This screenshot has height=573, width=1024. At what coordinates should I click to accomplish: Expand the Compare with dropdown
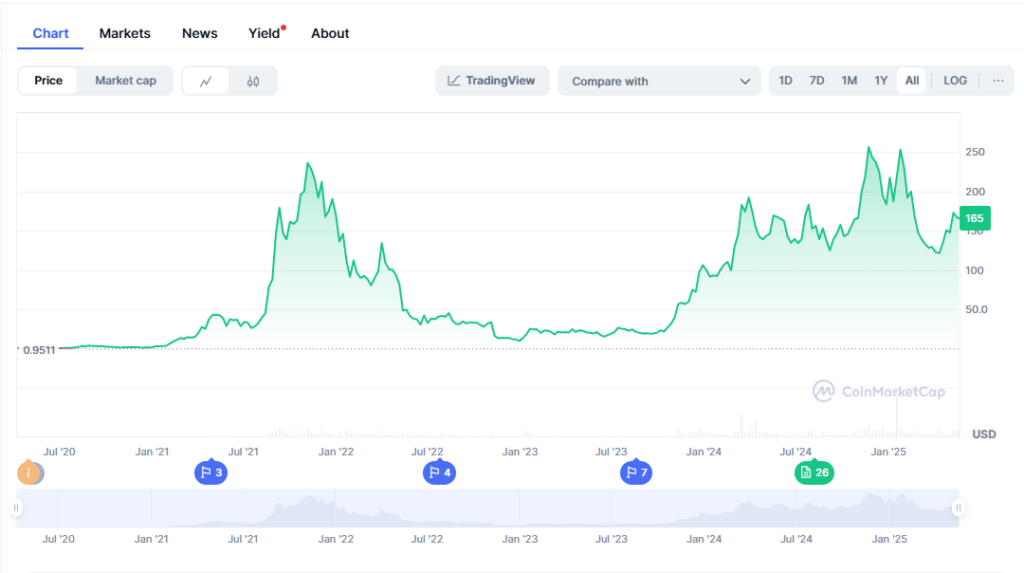point(660,81)
